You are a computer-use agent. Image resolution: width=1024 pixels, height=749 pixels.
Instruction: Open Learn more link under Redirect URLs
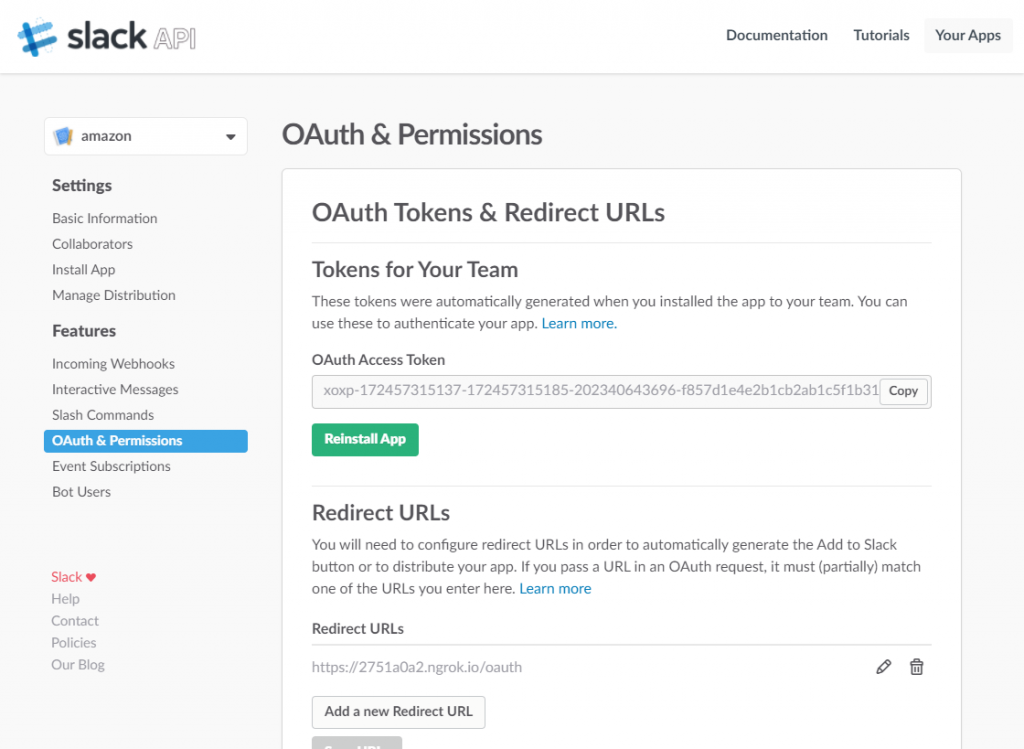(x=555, y=588)
